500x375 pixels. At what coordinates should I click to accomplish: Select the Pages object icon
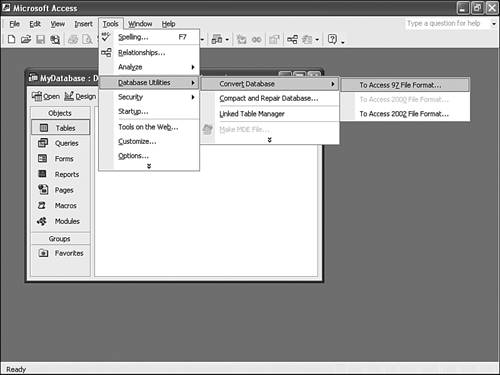[x=43, y=189]
